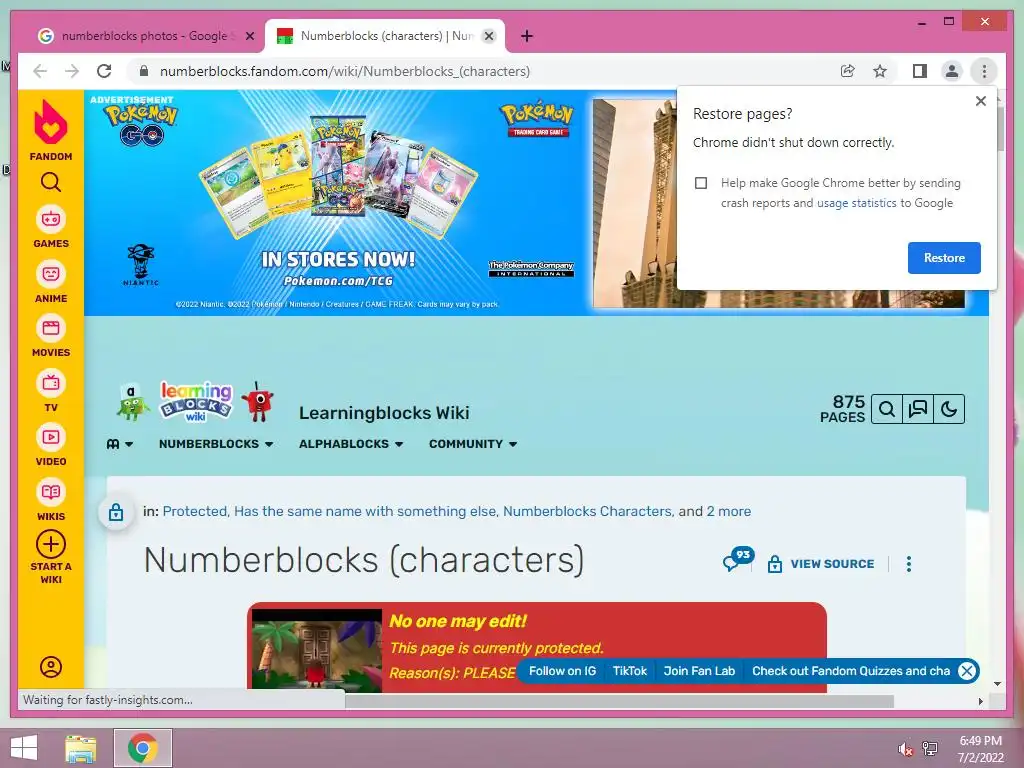1024x768 pixels.
Task: Click the muted volume tray icon
Action: coord(905,749)
